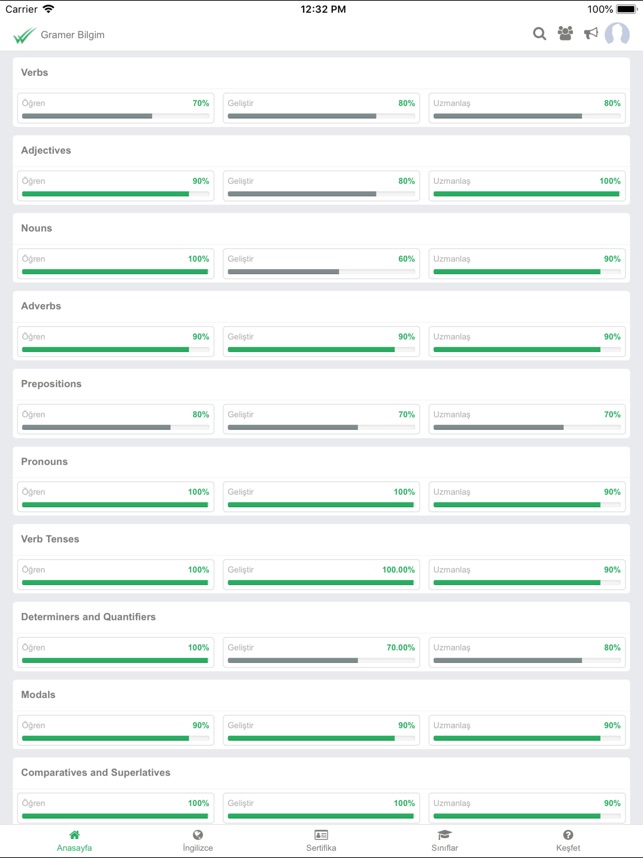Open Verb Tenses Geliştir 100.00% card
Image resolution: width=643 pixels, height=858 pixels.
tap(321, 575)
